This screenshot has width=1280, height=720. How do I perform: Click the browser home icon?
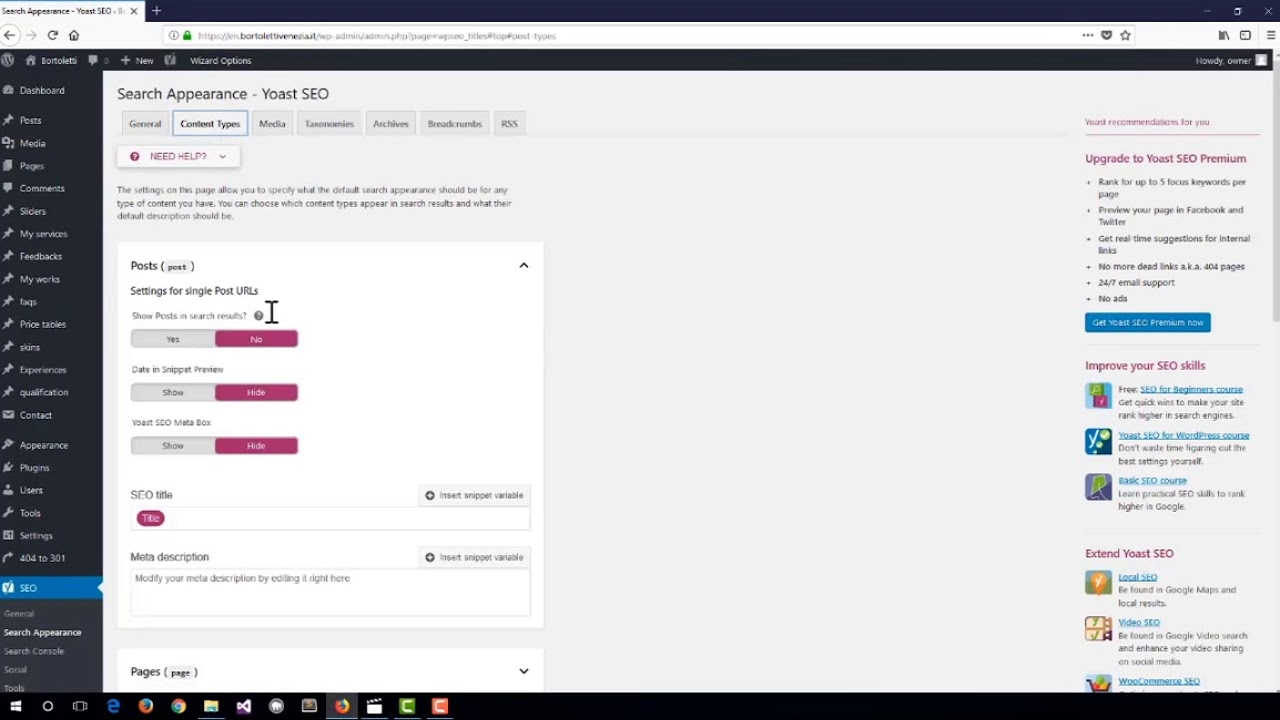(73, 35)
